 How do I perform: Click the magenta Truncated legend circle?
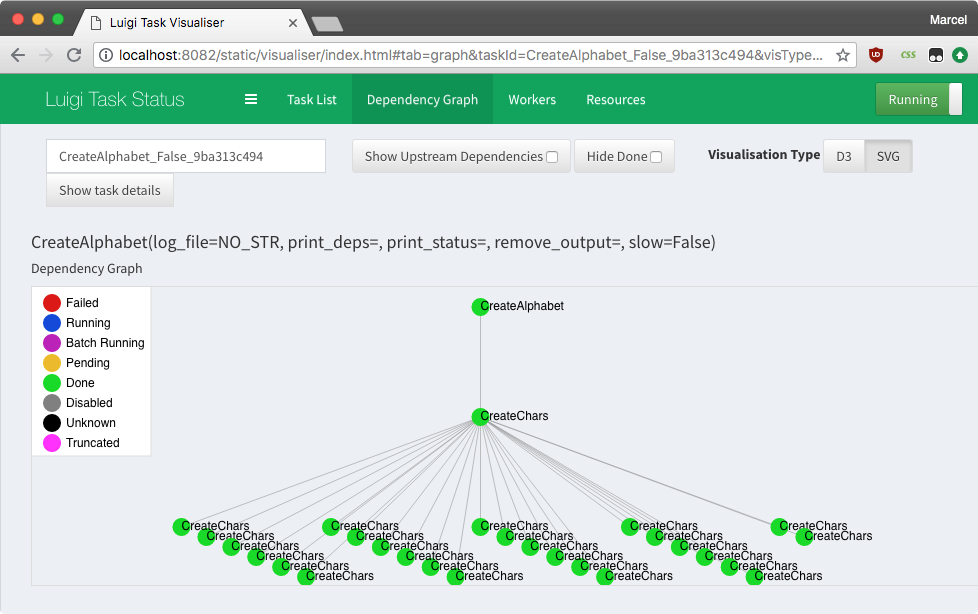pyautogui.click(x=52, y=442)
